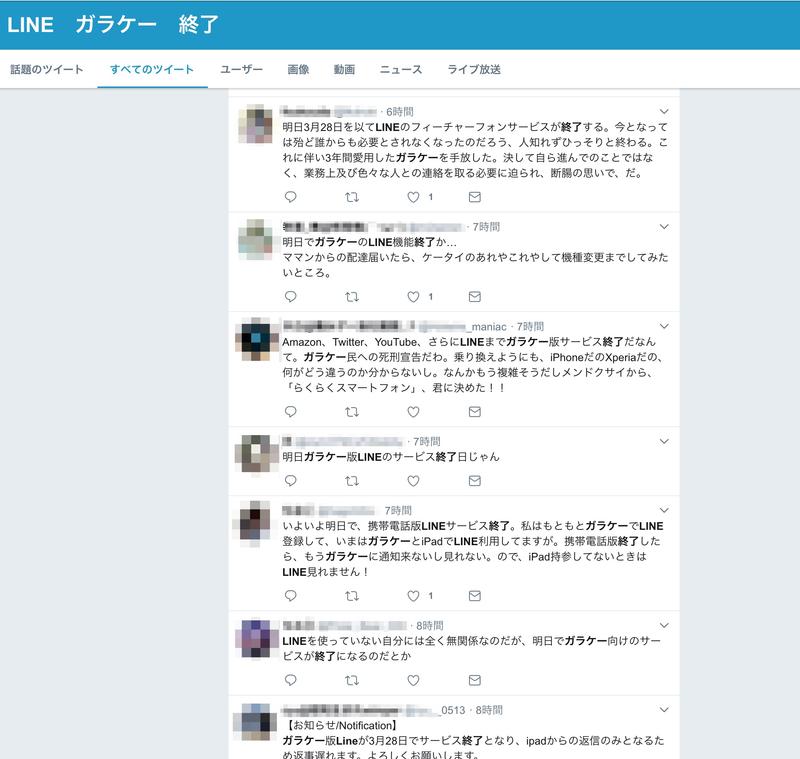The height and width of the screenshot is (759, 800).
Task: Message icon on LINEを使っていない自分 tweet
Action: [x=474, y=680]
